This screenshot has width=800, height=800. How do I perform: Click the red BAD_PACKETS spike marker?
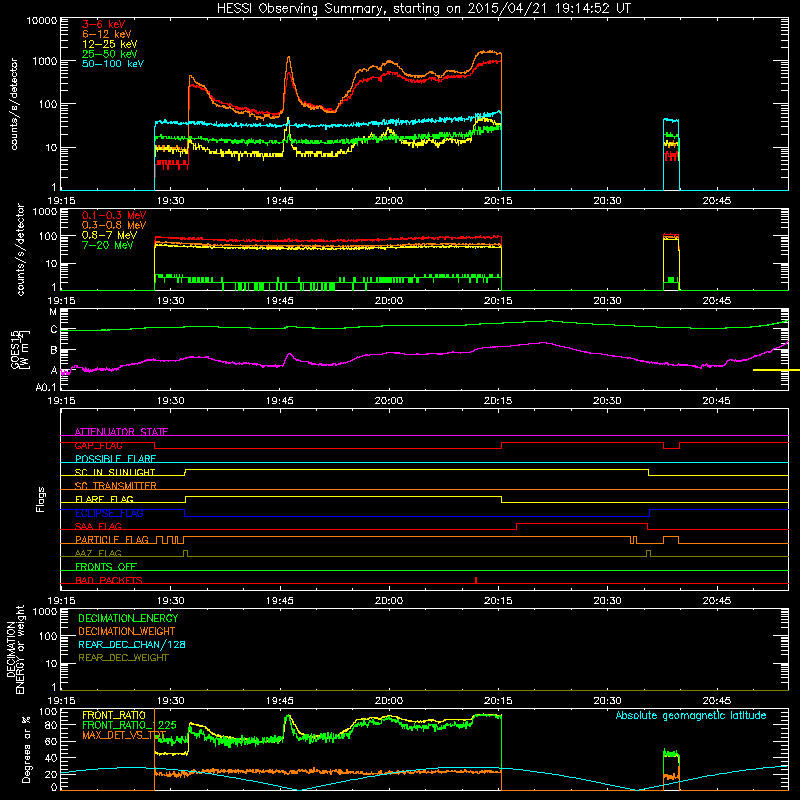(476, 580)
